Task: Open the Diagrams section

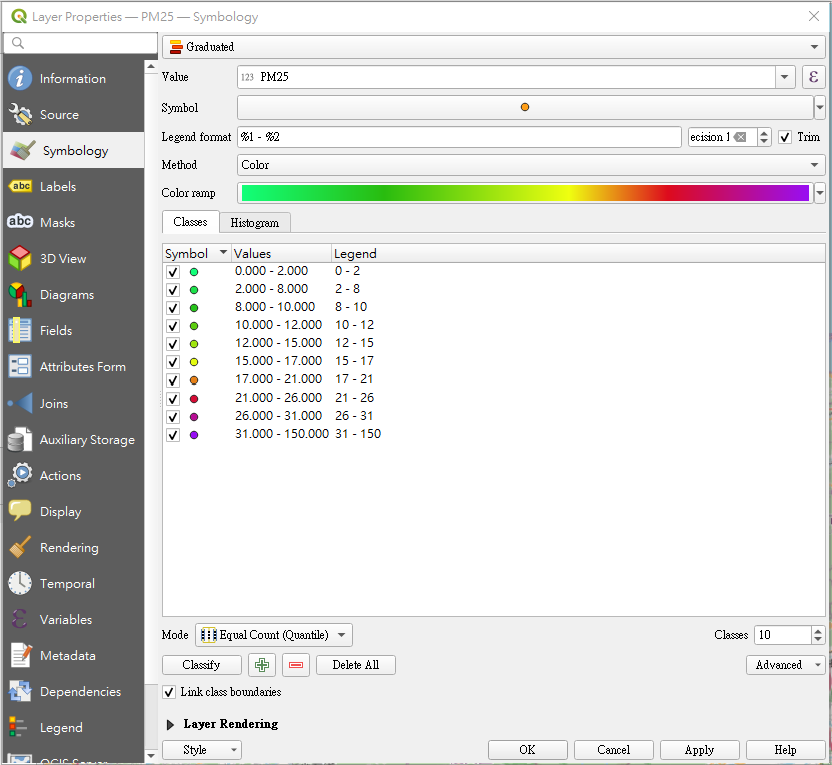Action: tap(73, 295)
